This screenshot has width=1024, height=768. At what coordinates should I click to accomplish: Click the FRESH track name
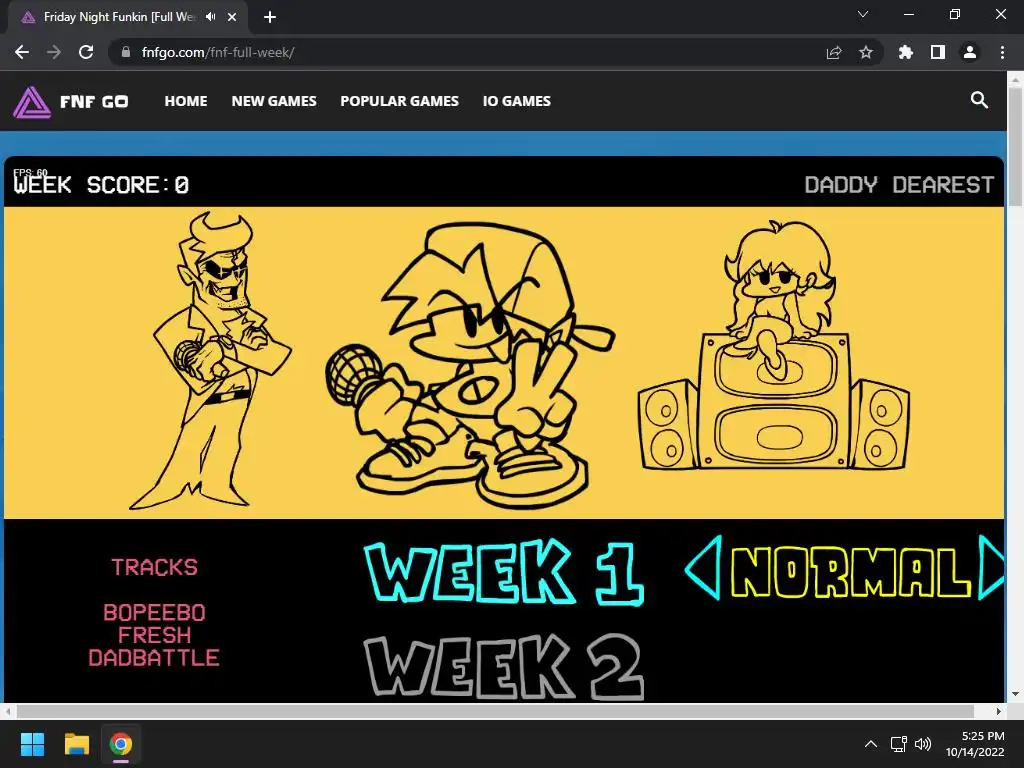pos(155,635)
